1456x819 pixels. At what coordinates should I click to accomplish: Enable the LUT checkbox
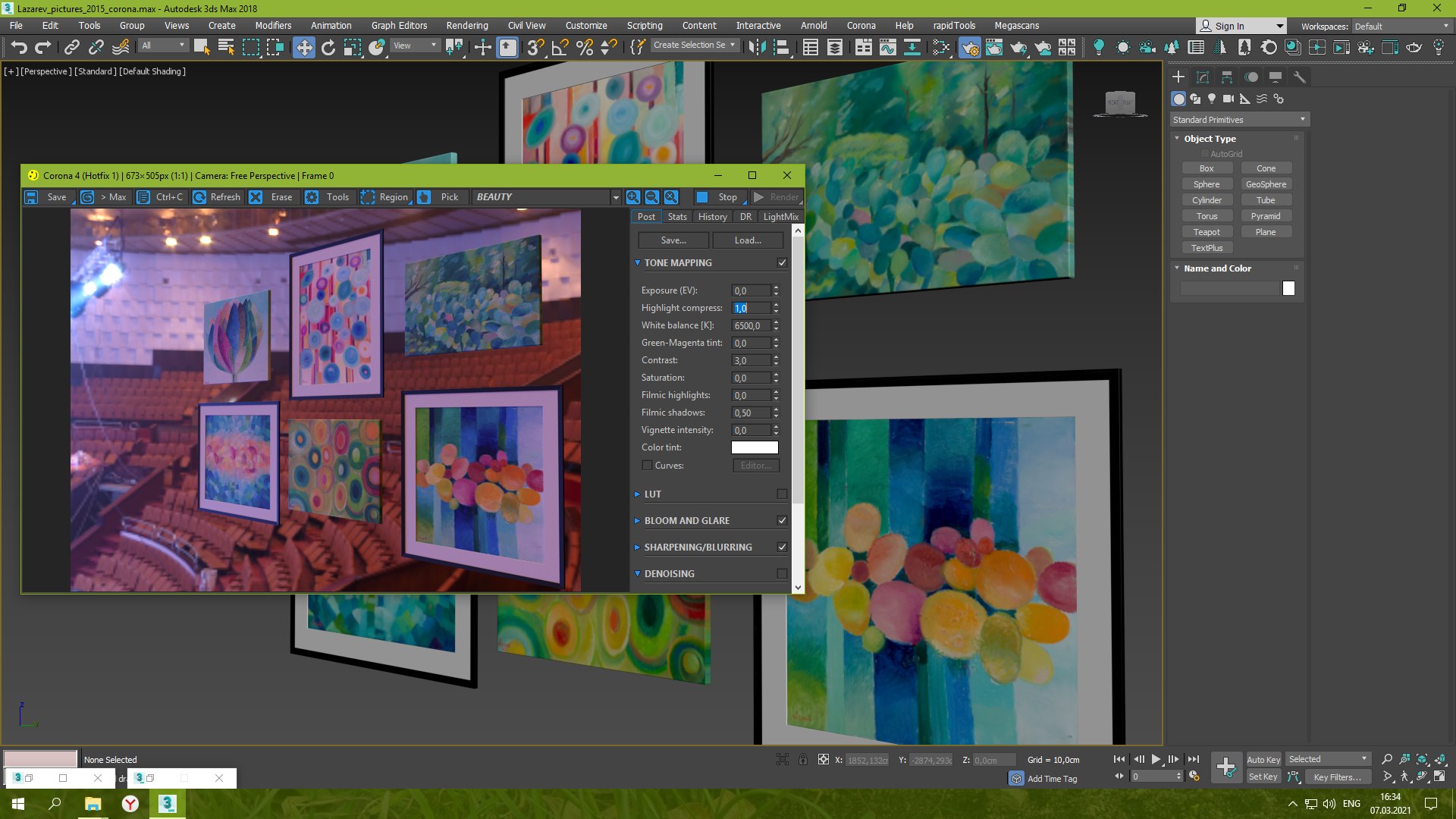click(x=782, y=494)
